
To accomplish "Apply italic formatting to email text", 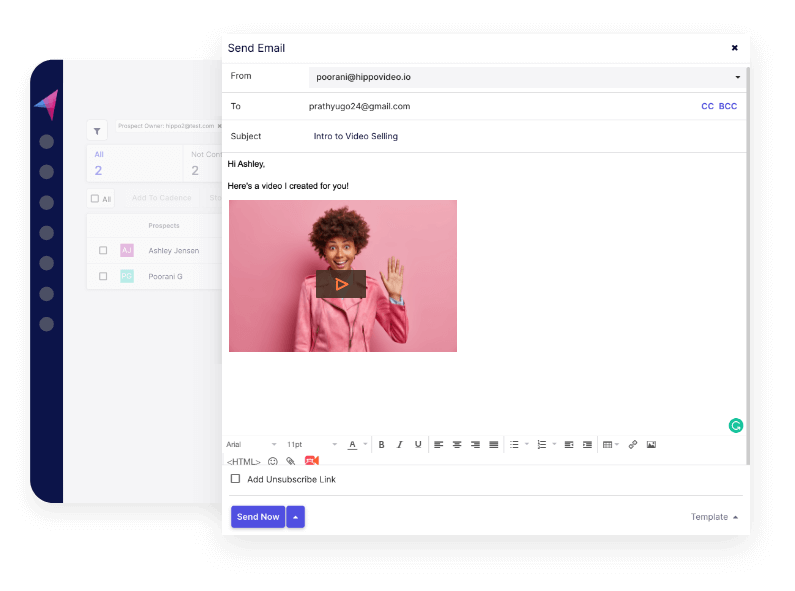I will (x=399, y=445).
